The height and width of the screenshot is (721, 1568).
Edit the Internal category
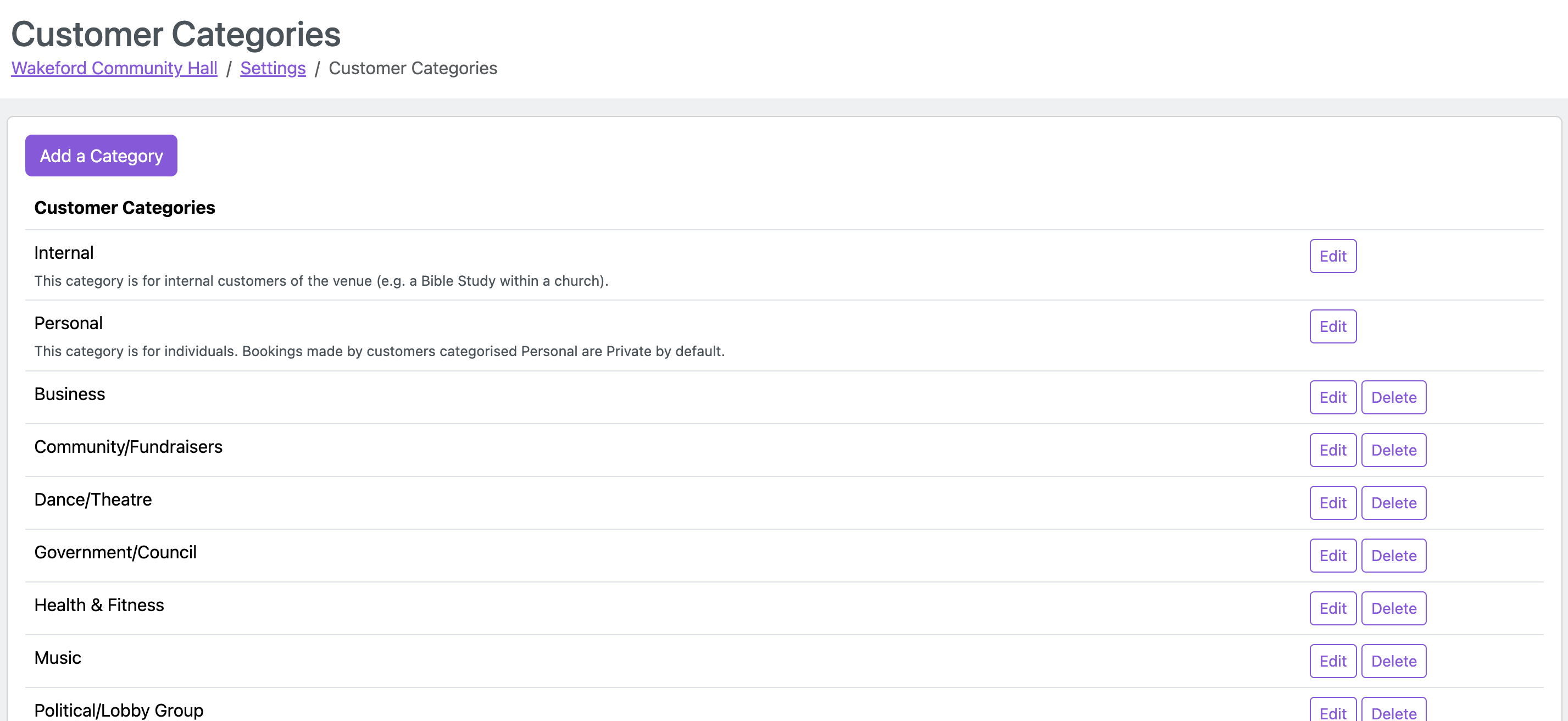[x=1332, y=257]
